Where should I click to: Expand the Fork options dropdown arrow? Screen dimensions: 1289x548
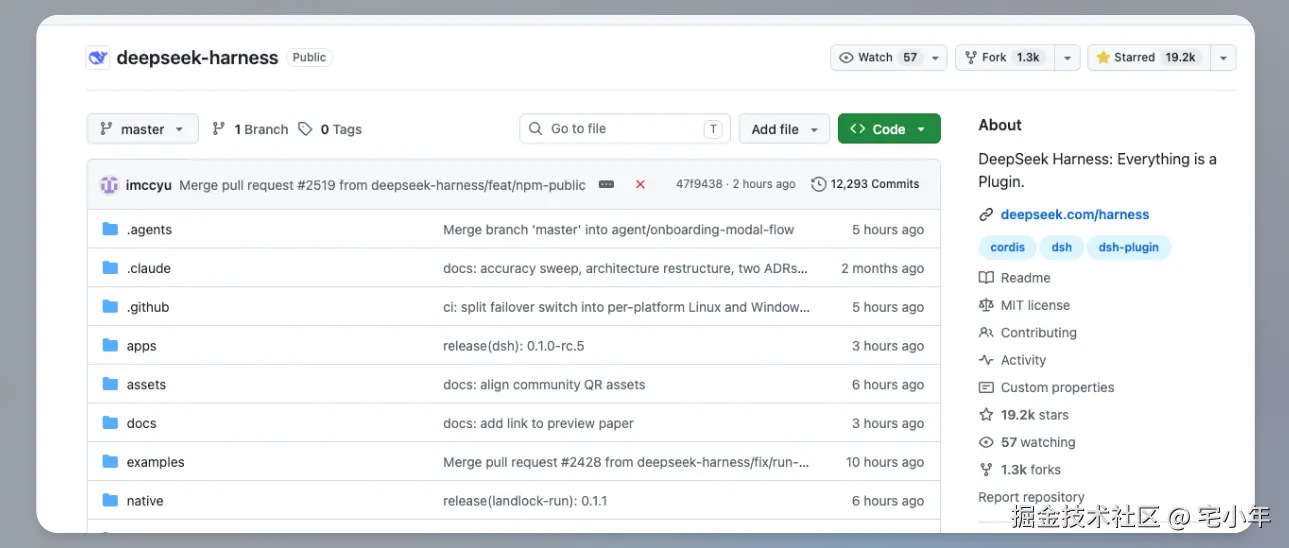tap(1067, 58)
